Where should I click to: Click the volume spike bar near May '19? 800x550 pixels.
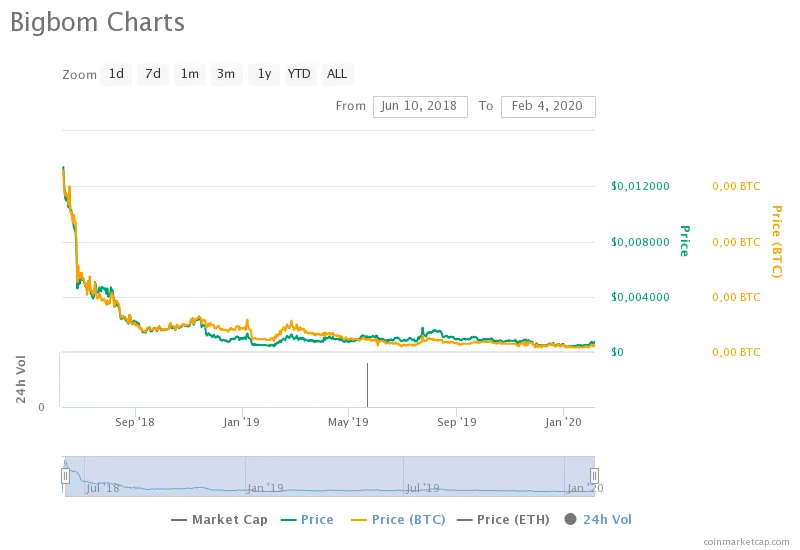pos(367,385)
